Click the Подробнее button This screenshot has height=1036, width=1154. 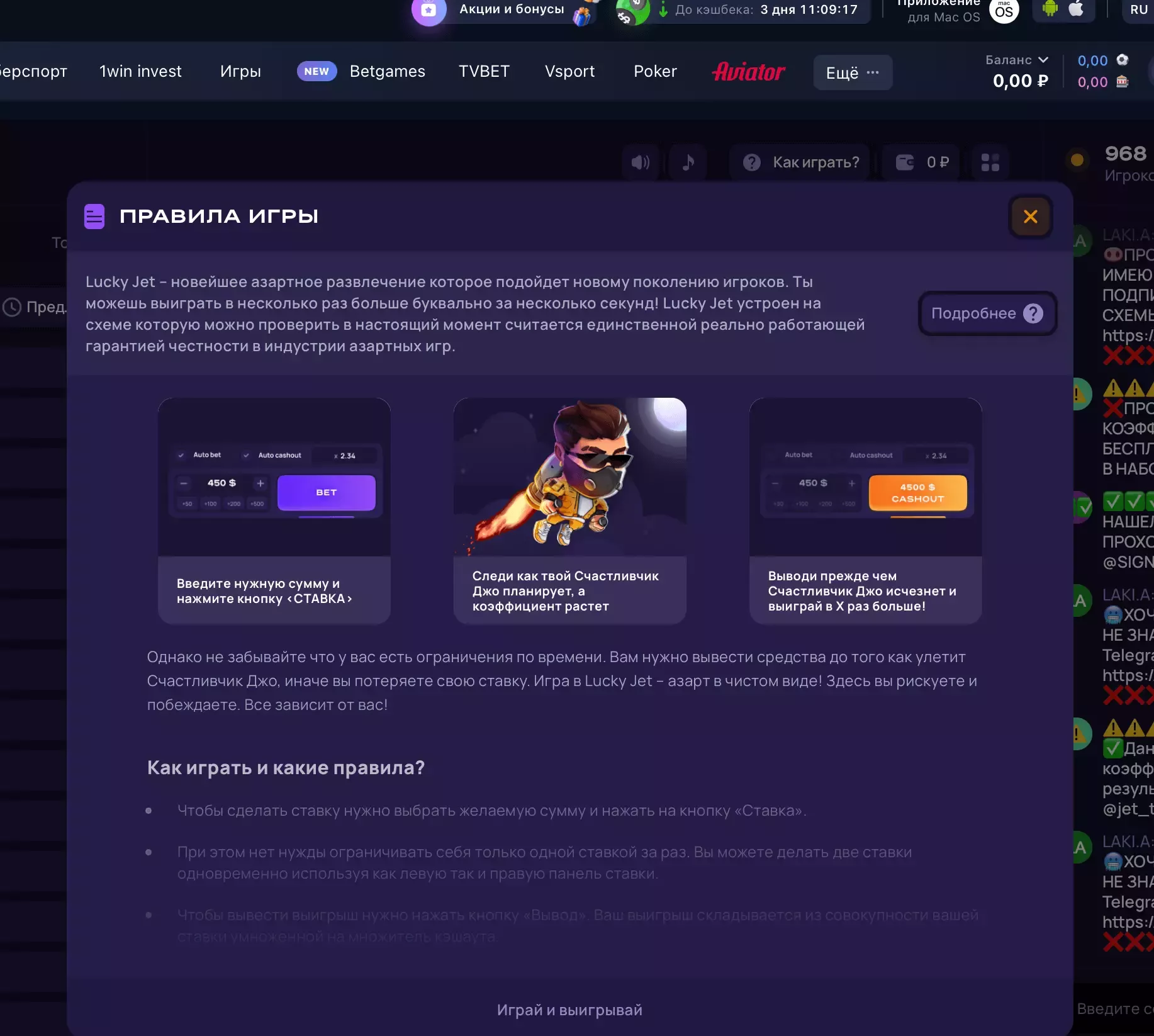pos(987,313)
